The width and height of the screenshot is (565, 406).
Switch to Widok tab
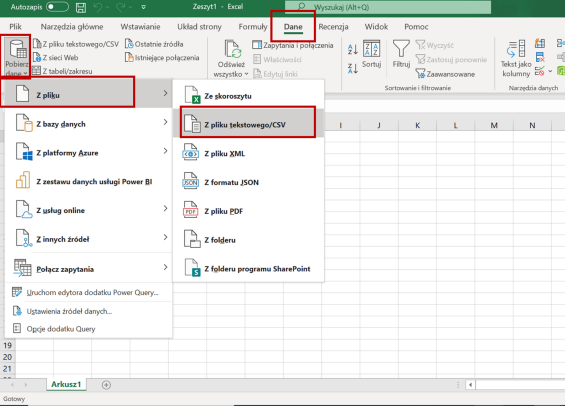click(376, 27)
